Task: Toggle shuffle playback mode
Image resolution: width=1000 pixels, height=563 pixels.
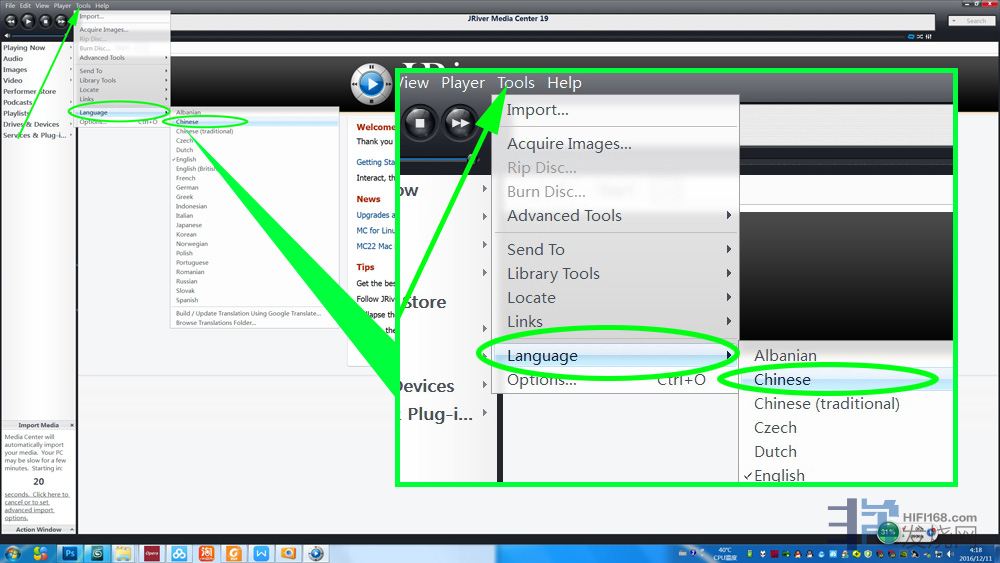Action: [x=921, y=37]
